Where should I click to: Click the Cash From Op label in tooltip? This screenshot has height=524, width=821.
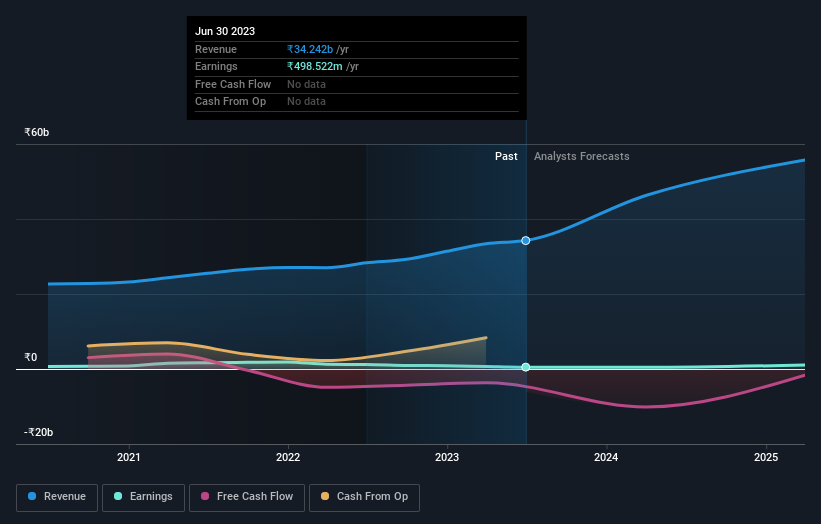click(230, 102)
